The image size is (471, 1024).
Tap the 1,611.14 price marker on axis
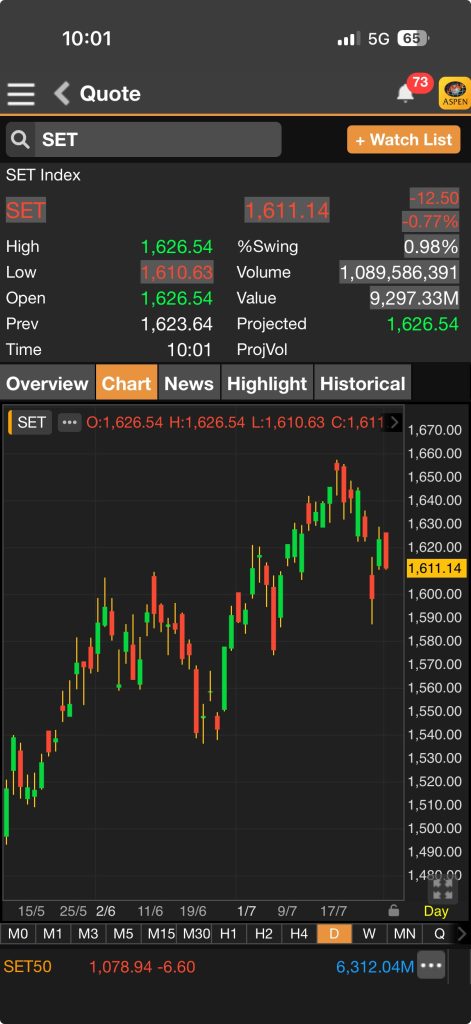coord(435,569)
